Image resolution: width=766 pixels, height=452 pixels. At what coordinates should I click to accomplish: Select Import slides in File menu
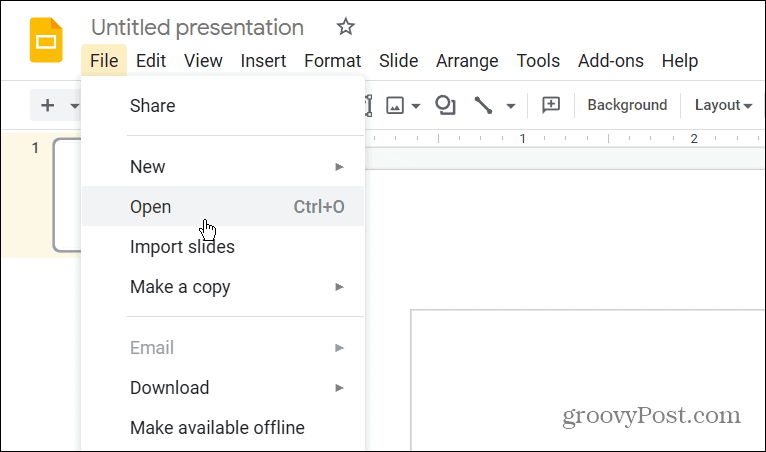pos(182,247)
